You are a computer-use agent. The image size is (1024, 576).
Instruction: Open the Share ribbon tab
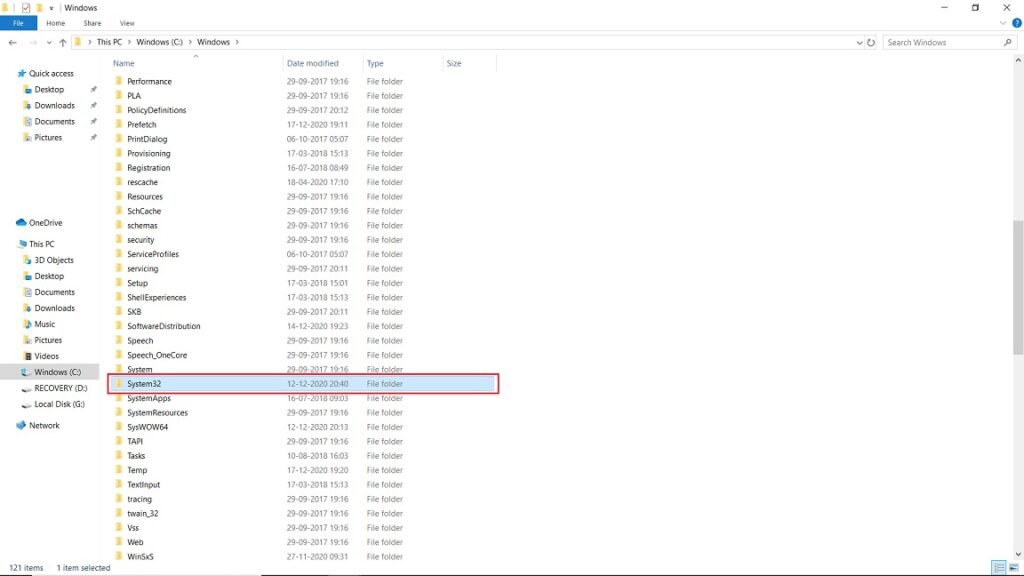[92, 23]
